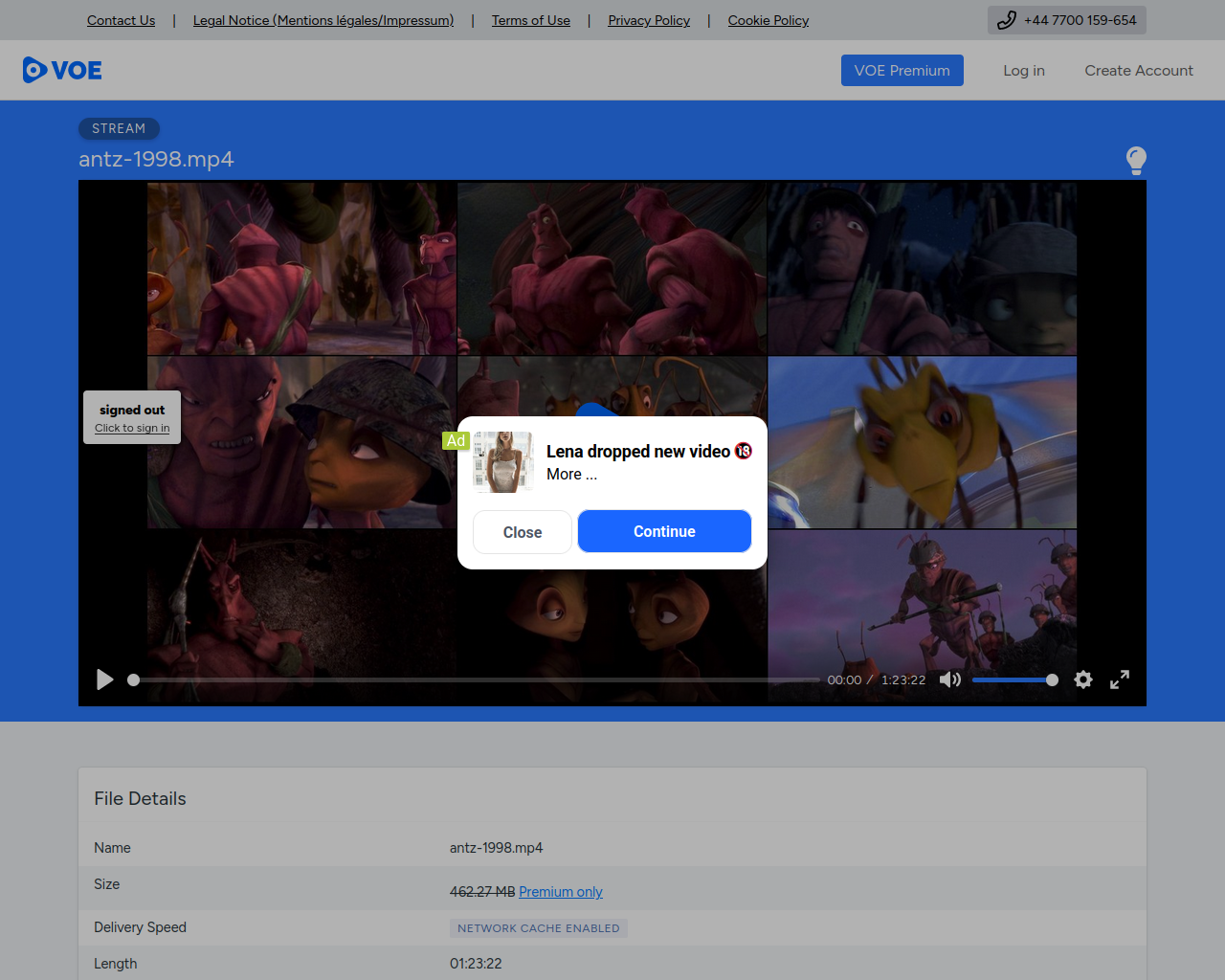This screenshot has width=1225, height=980.
Task: Click the VOE Premium button
Action: click(902, 70)
